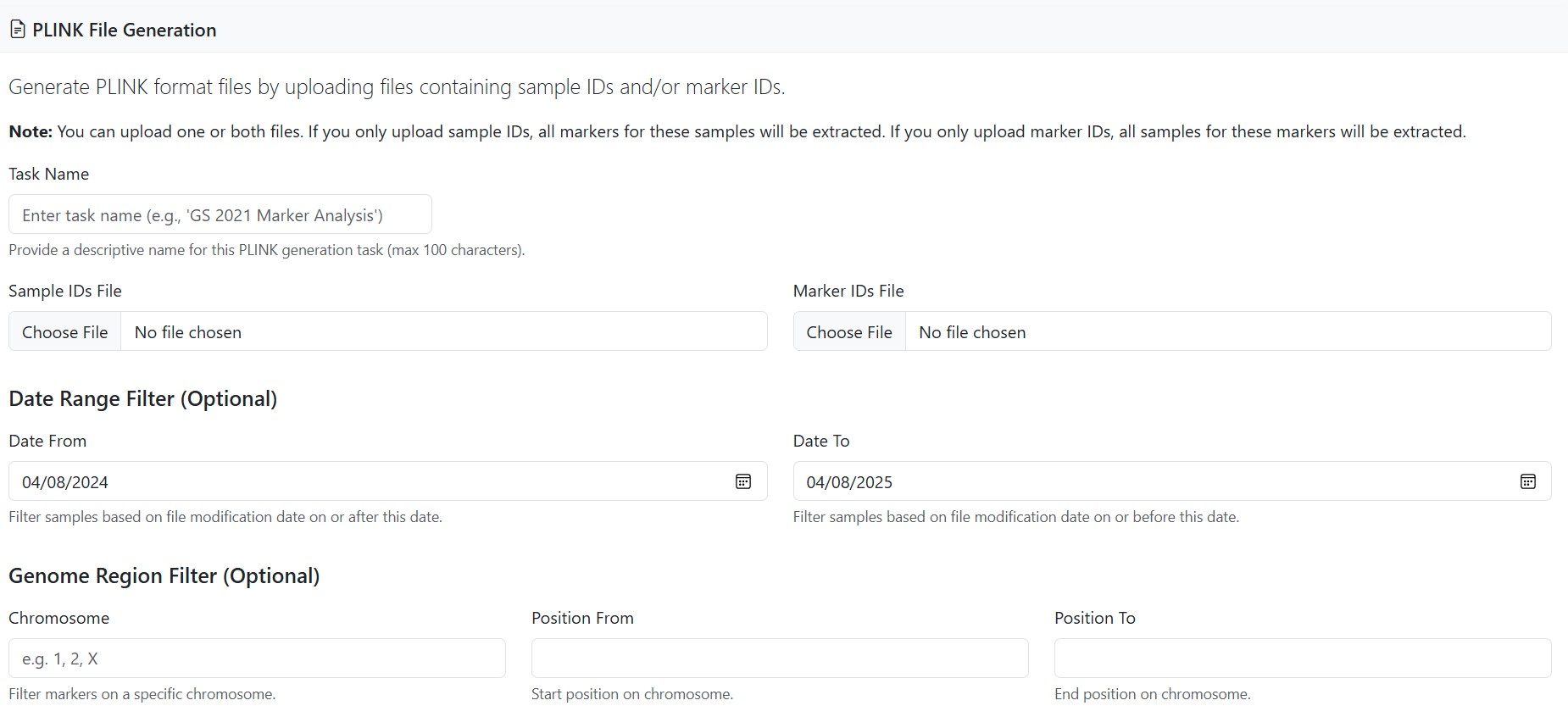Viewport: 1568px width, 717px height.
Task: Click the Genome Region Filter (Optional) heading
Action: point(164,575)
